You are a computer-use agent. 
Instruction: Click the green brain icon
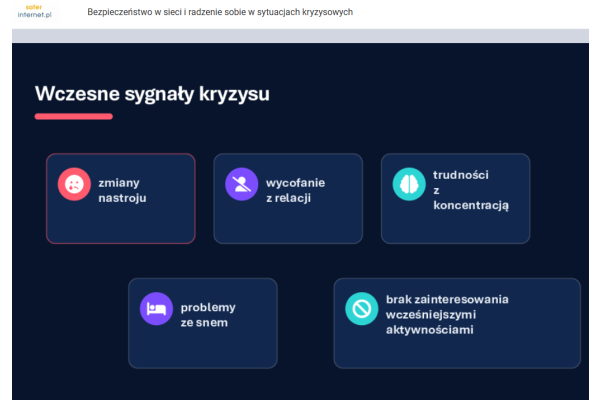click(408, 184)
